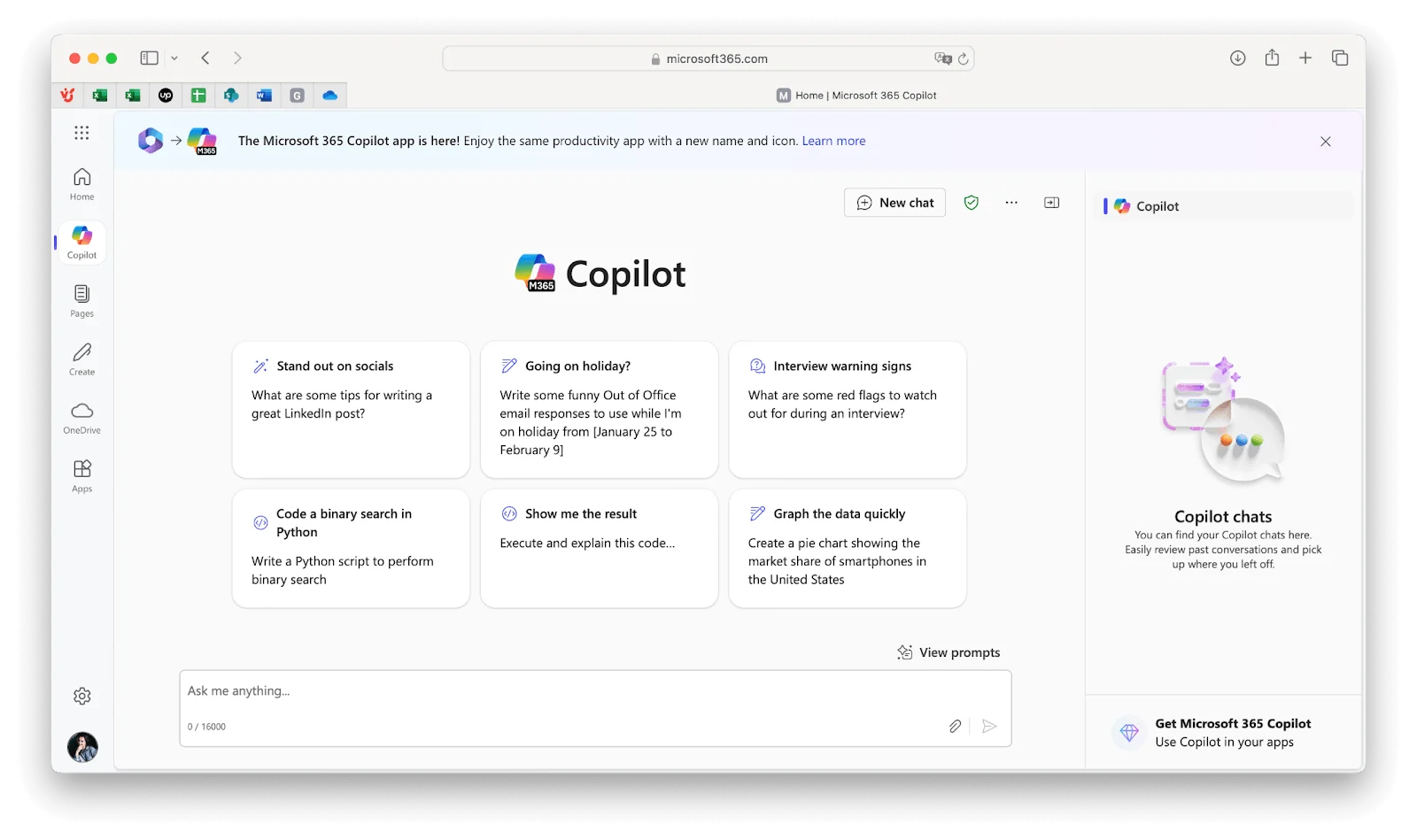Screen dimensions: 1417x840
Task: Open the gray G pinned tab
Action: (297, 96)
